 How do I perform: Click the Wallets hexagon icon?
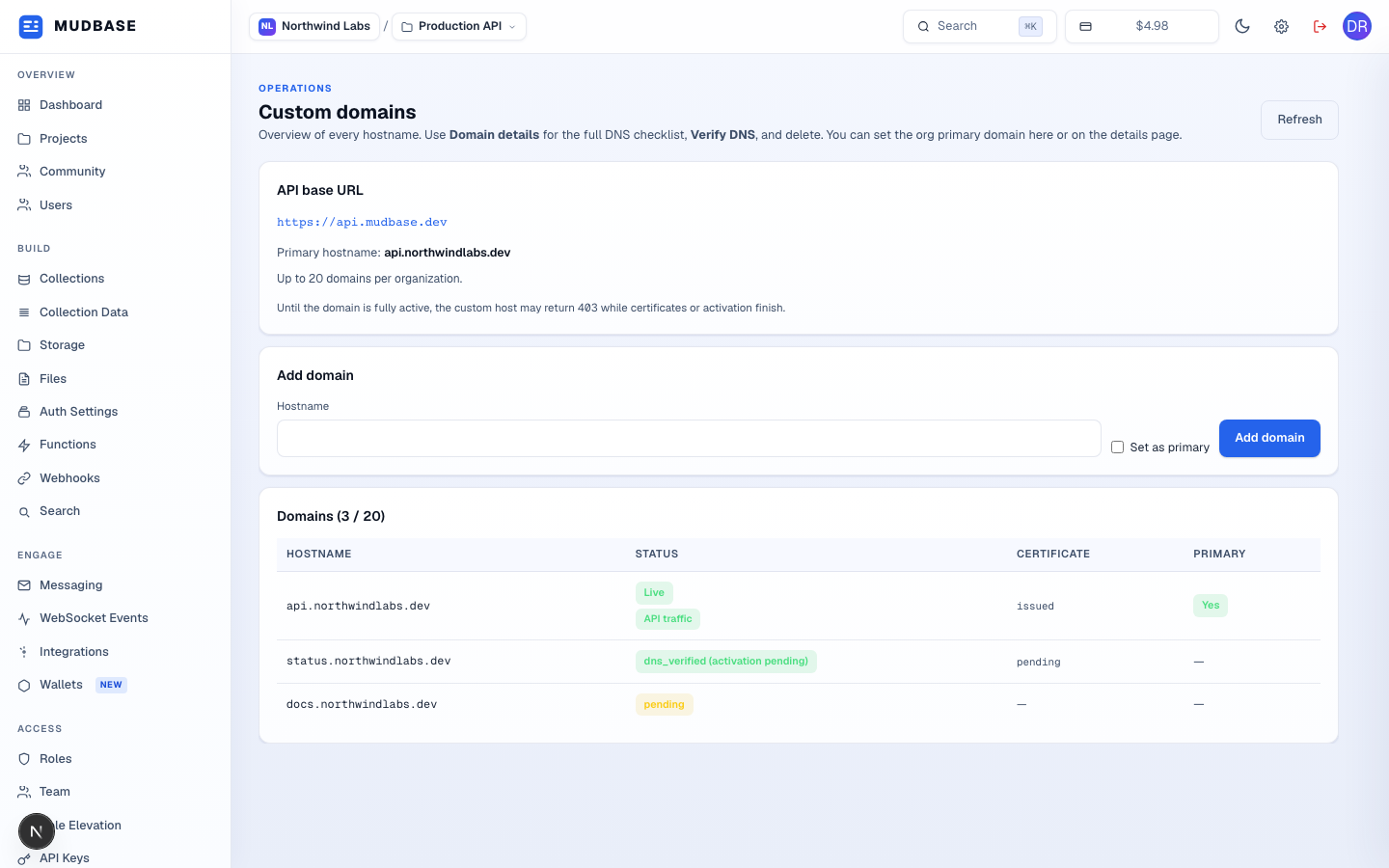(24, 685)
